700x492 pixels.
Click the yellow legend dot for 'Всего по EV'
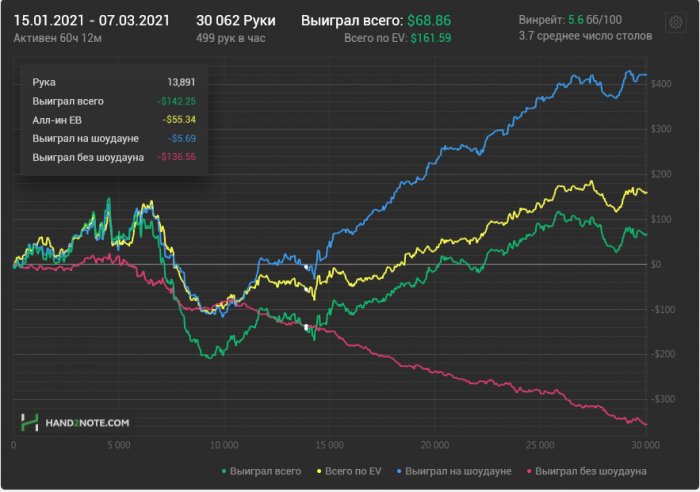[319, 471]
